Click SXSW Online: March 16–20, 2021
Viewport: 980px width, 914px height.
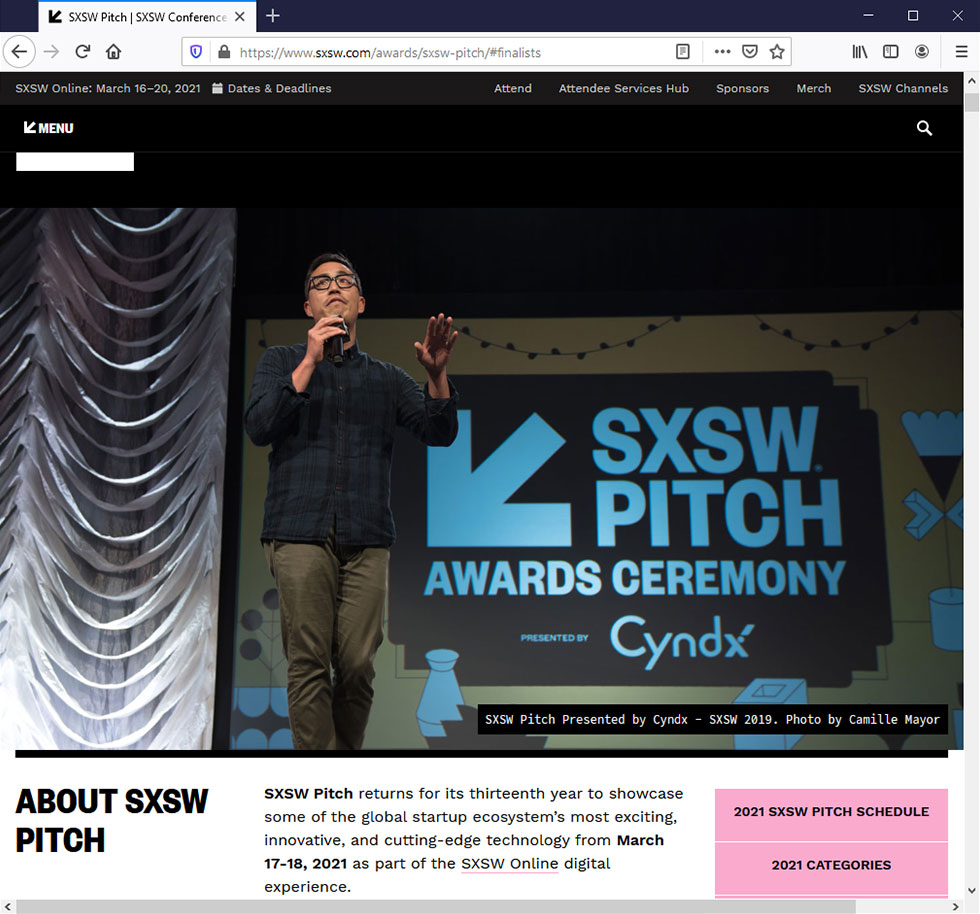click(108, 88)
